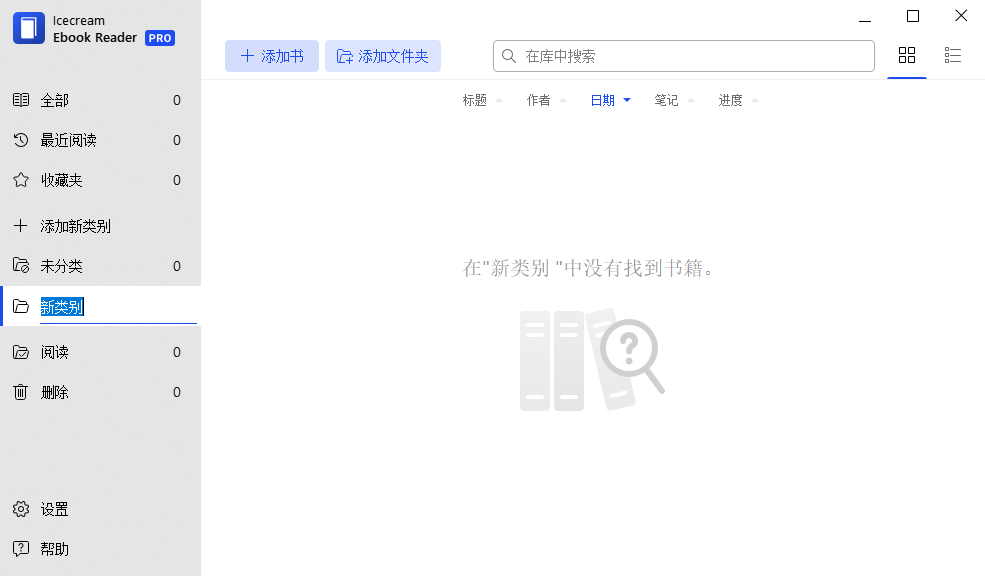The height and width of the screenshot is (576, 985).
Task: Open the 阅读 reading category
Action: coord(54,351)
